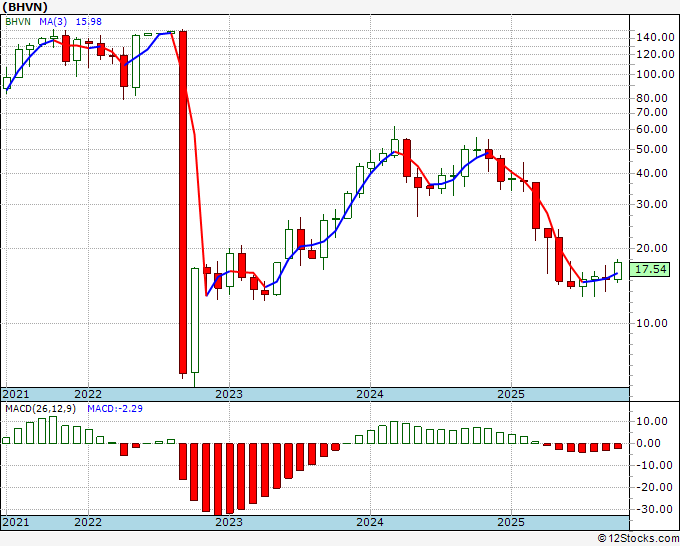Viewport: 680px width, 546px height.
Task: Click the 40.00 price axis label
Action: tap(652, 173)
